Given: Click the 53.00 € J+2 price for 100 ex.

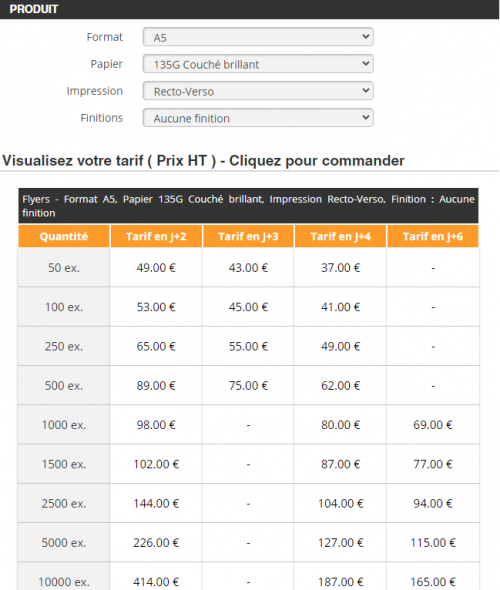Looking at the screenshot, I should tap(156, 307).
